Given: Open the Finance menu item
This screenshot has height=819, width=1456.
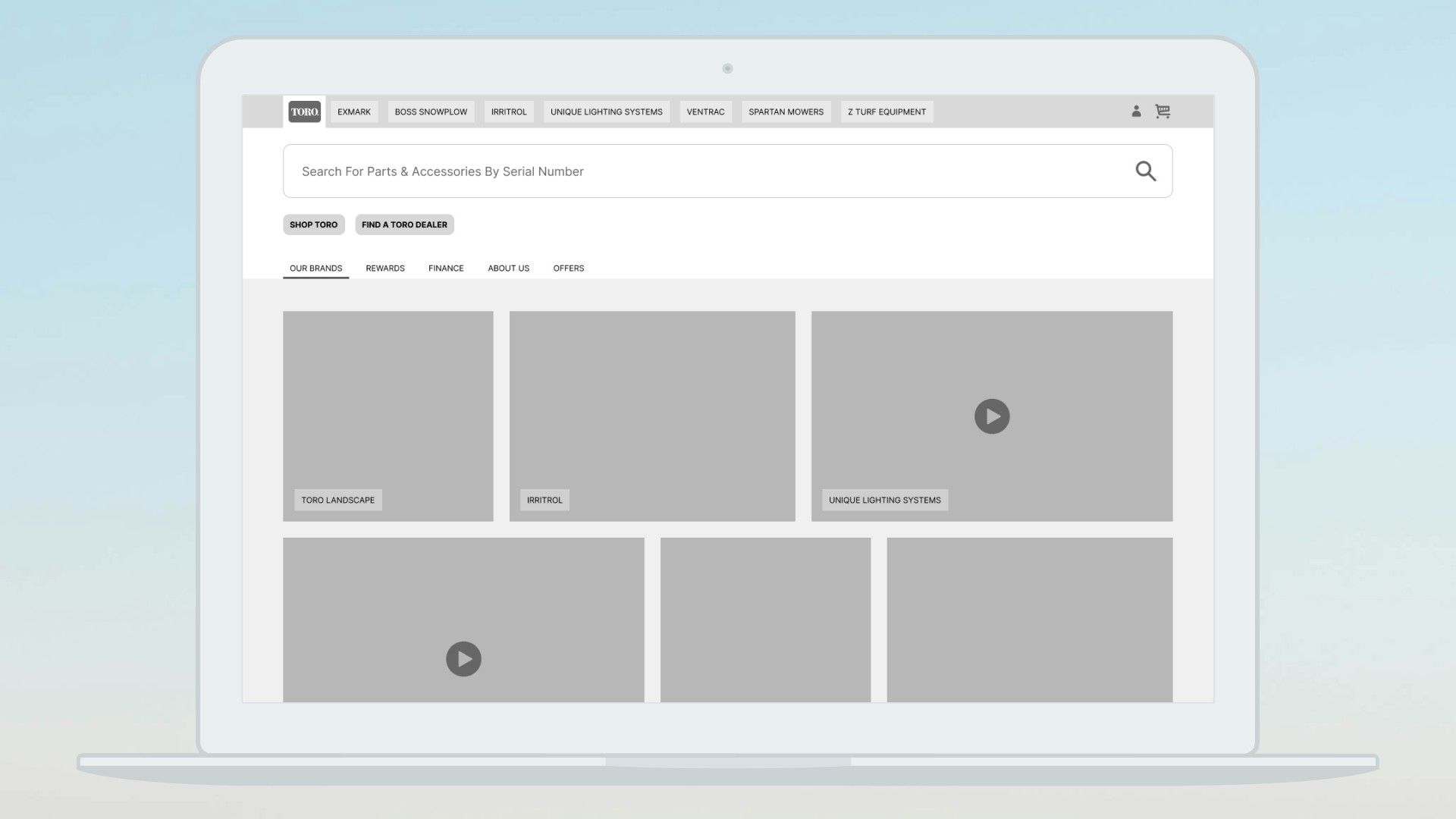Looking at the screenshot, I should click(446, 268).
